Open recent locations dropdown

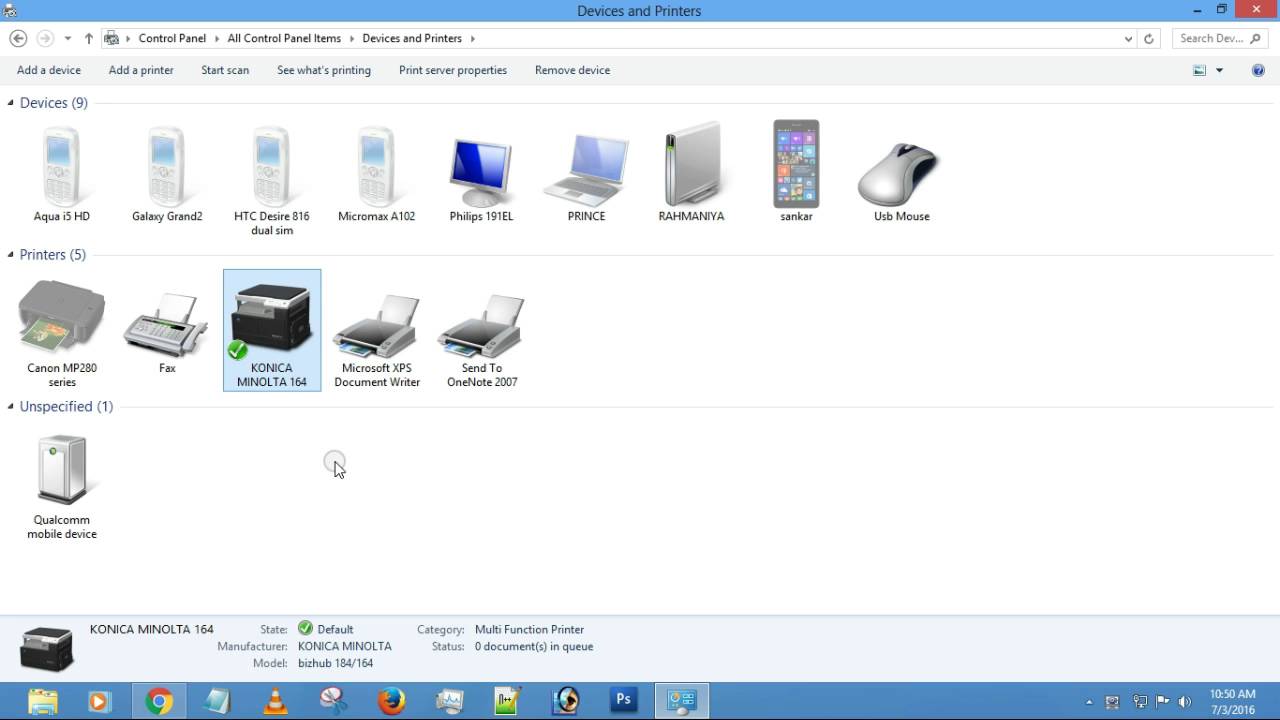tap(67, 38)
